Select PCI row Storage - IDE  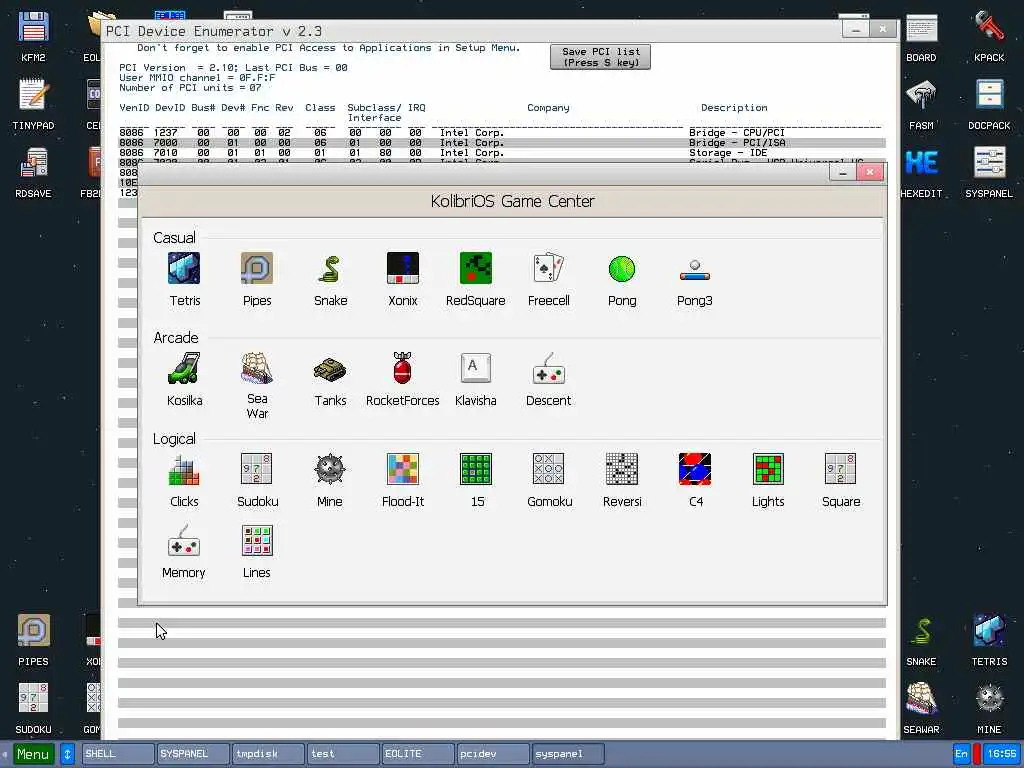pyautogui.click(x=502, y=153)
